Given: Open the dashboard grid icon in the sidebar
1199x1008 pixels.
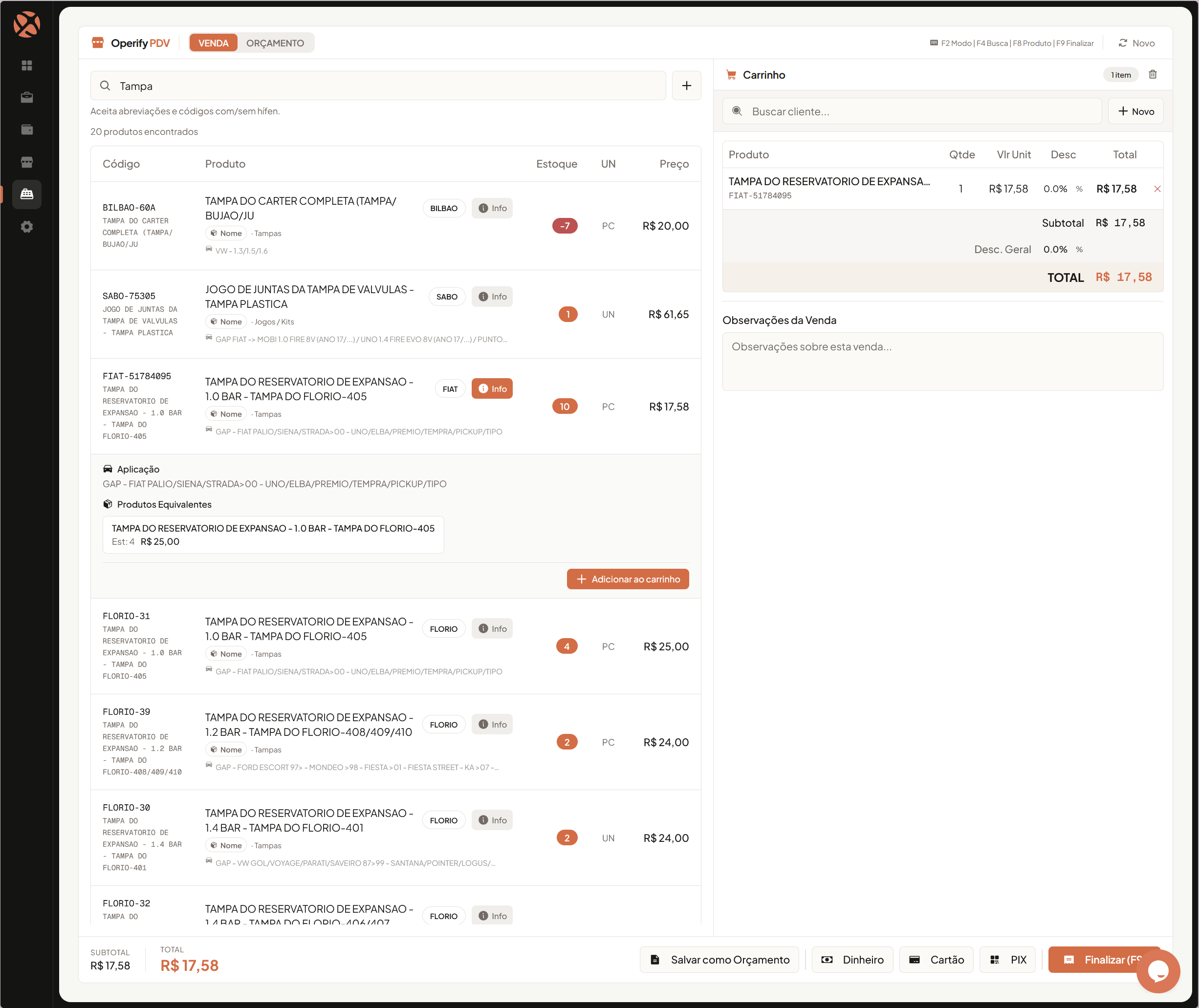Looking at the screenshot, I should coord(27,65).
